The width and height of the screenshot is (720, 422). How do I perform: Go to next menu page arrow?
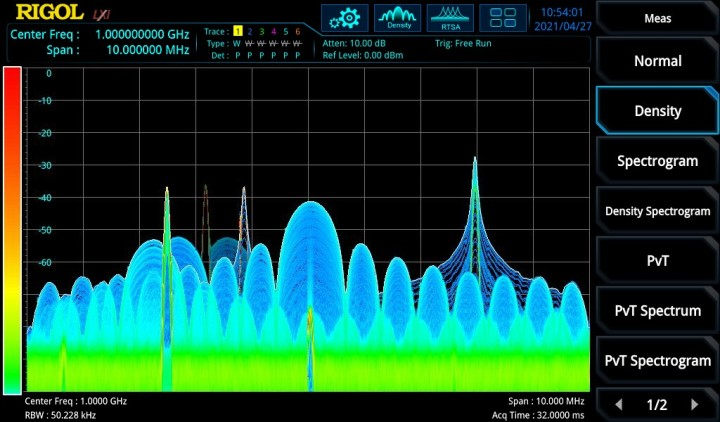click(694, 405)
